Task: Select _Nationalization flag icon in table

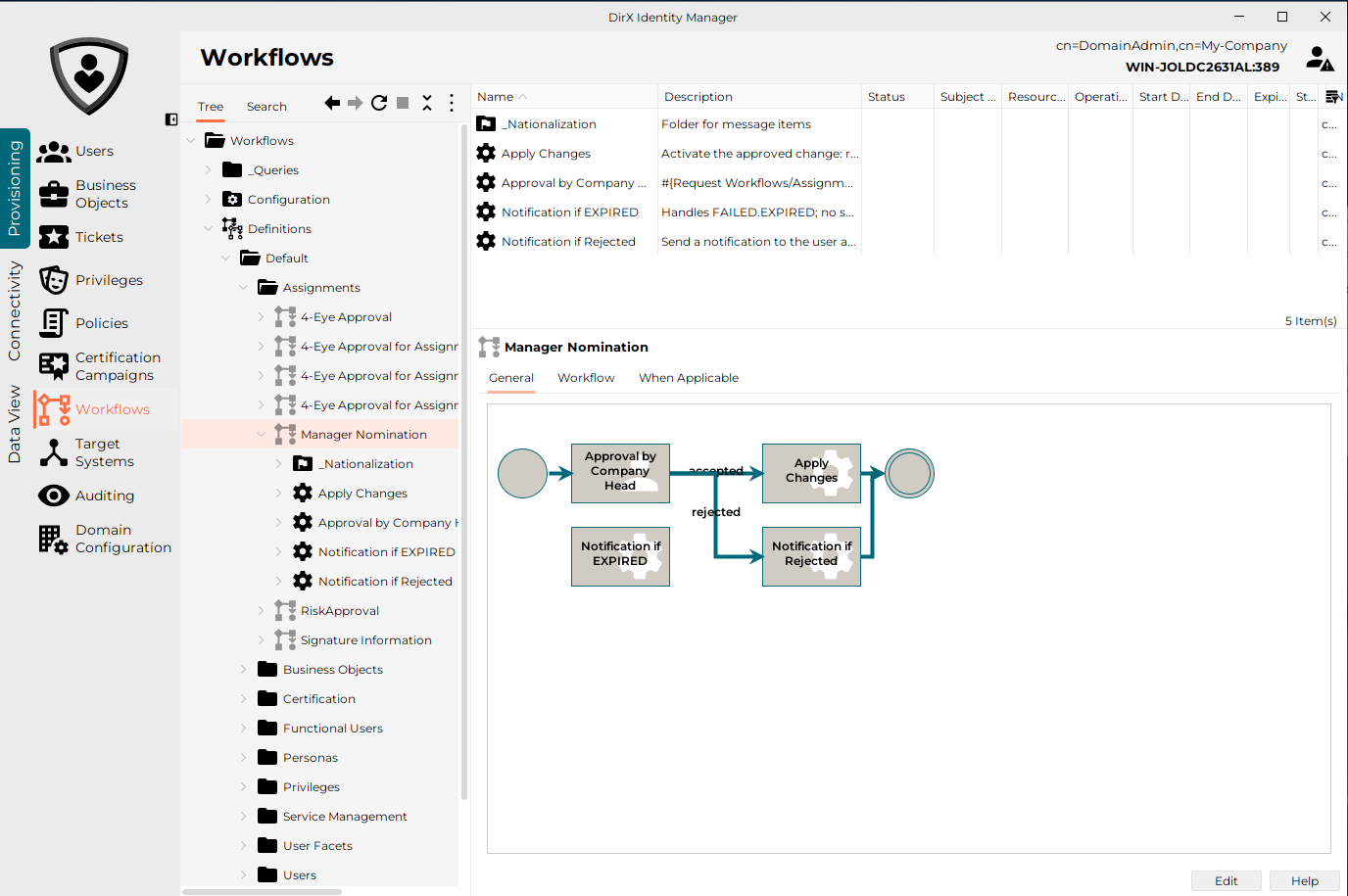Action: [x=486, y=123]
